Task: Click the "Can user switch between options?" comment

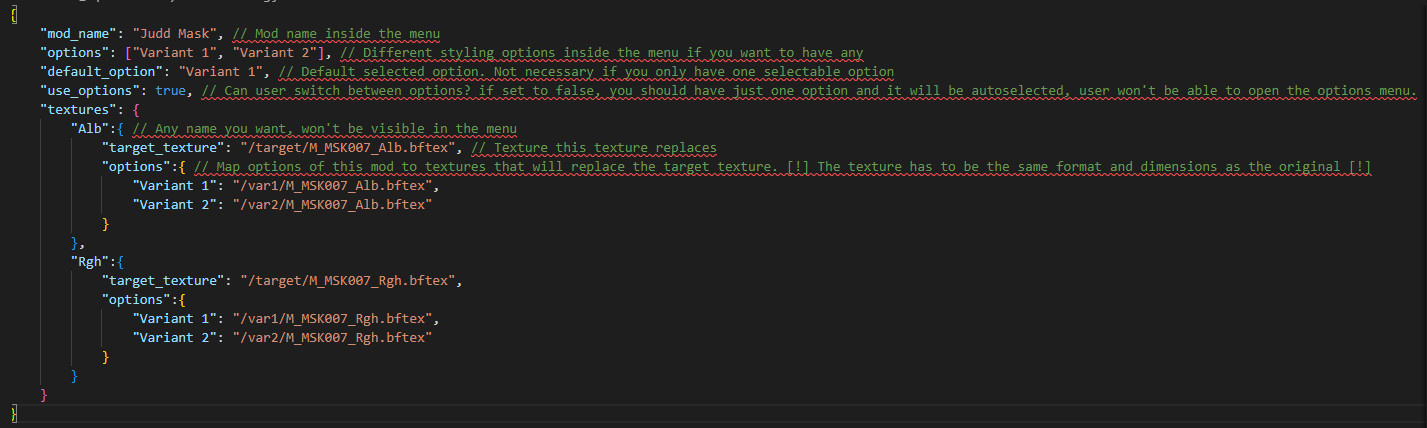Action: click(809, 90)
